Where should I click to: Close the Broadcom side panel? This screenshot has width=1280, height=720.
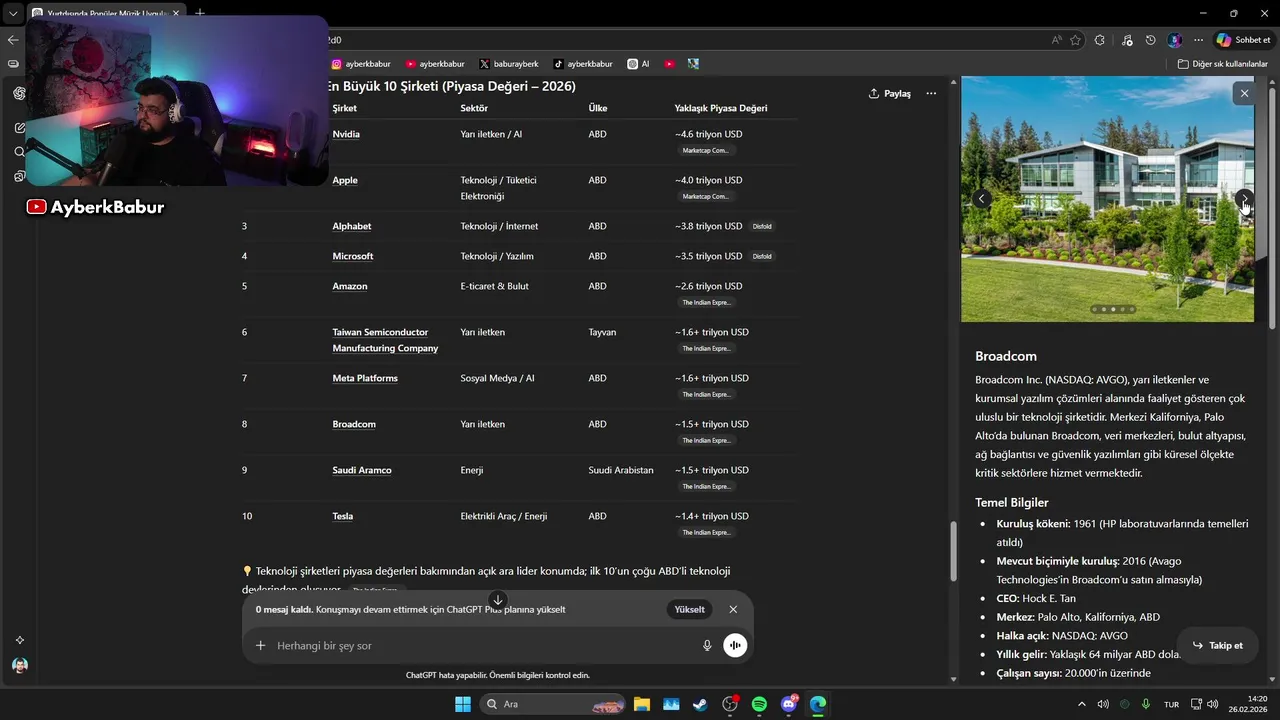[x=1244, y=93]
